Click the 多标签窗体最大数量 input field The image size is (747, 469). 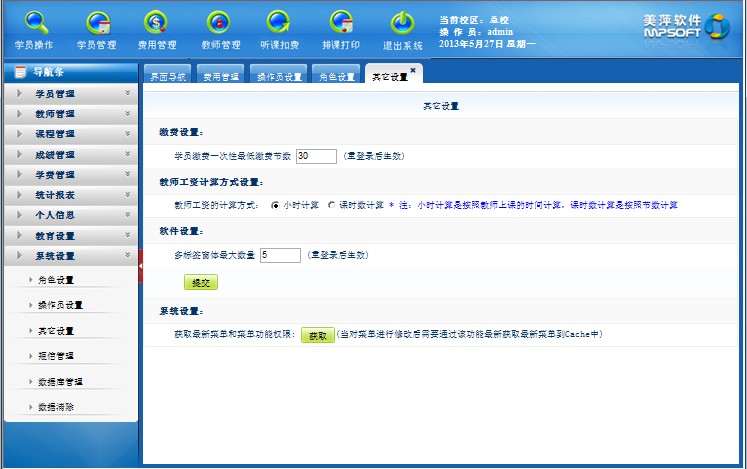[280, 255]
